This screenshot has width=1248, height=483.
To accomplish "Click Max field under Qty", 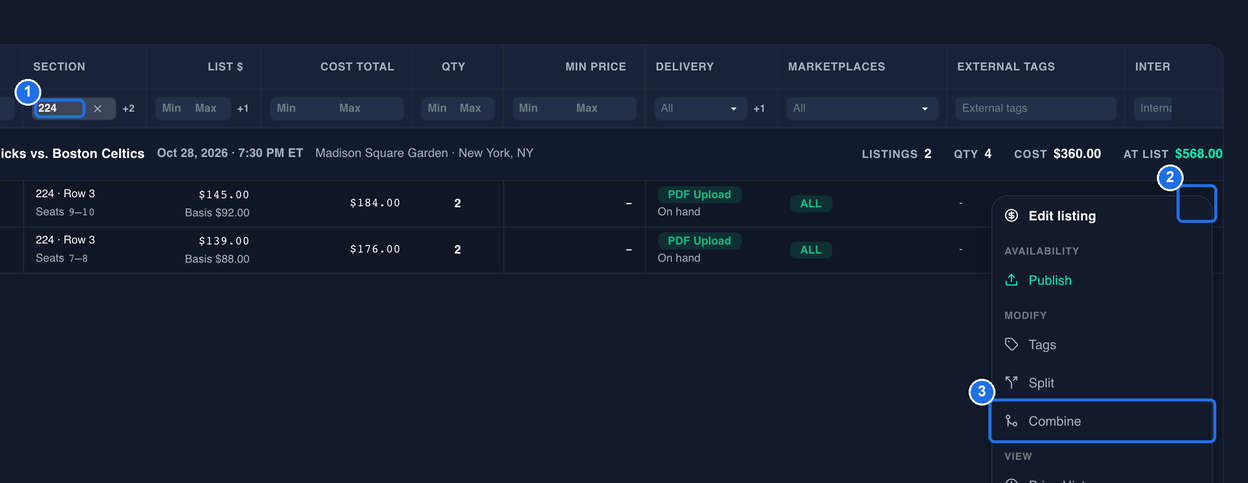I will (471, 108).
